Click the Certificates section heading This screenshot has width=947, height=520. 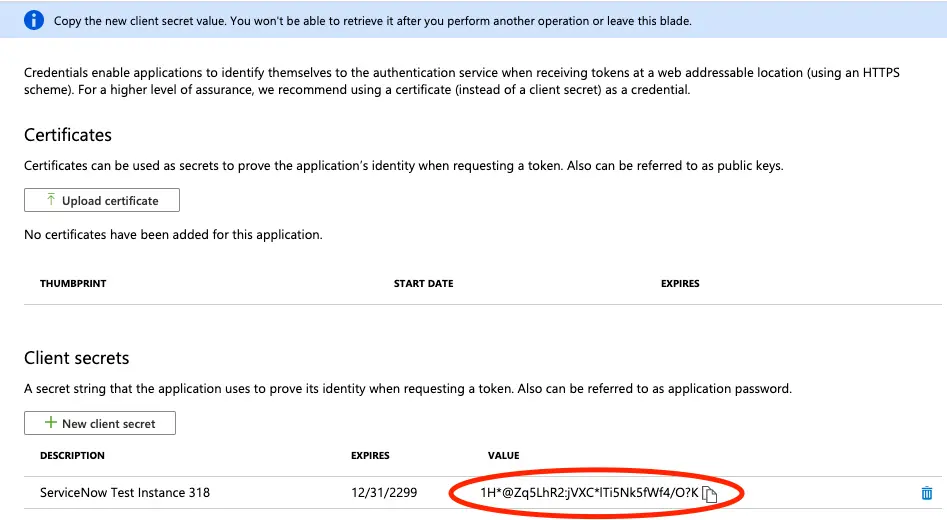(68, 135)
